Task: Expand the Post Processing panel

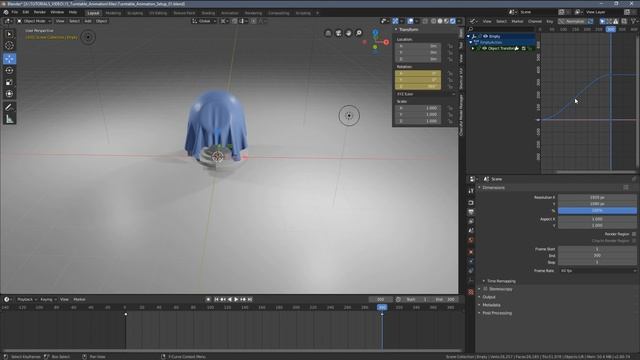Action: click(497, 313)
